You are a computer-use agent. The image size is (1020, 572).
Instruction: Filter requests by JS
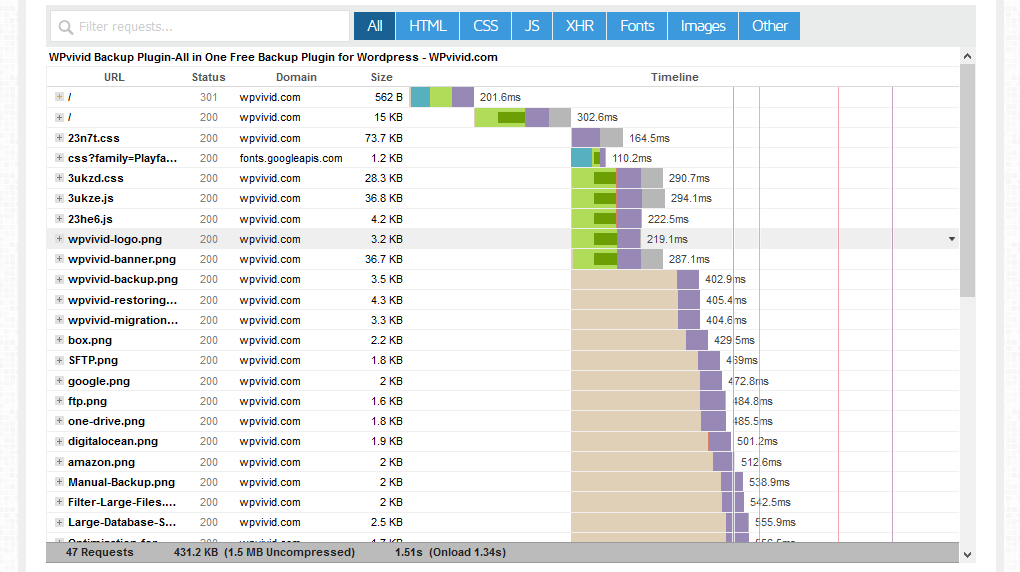point(532,26)
